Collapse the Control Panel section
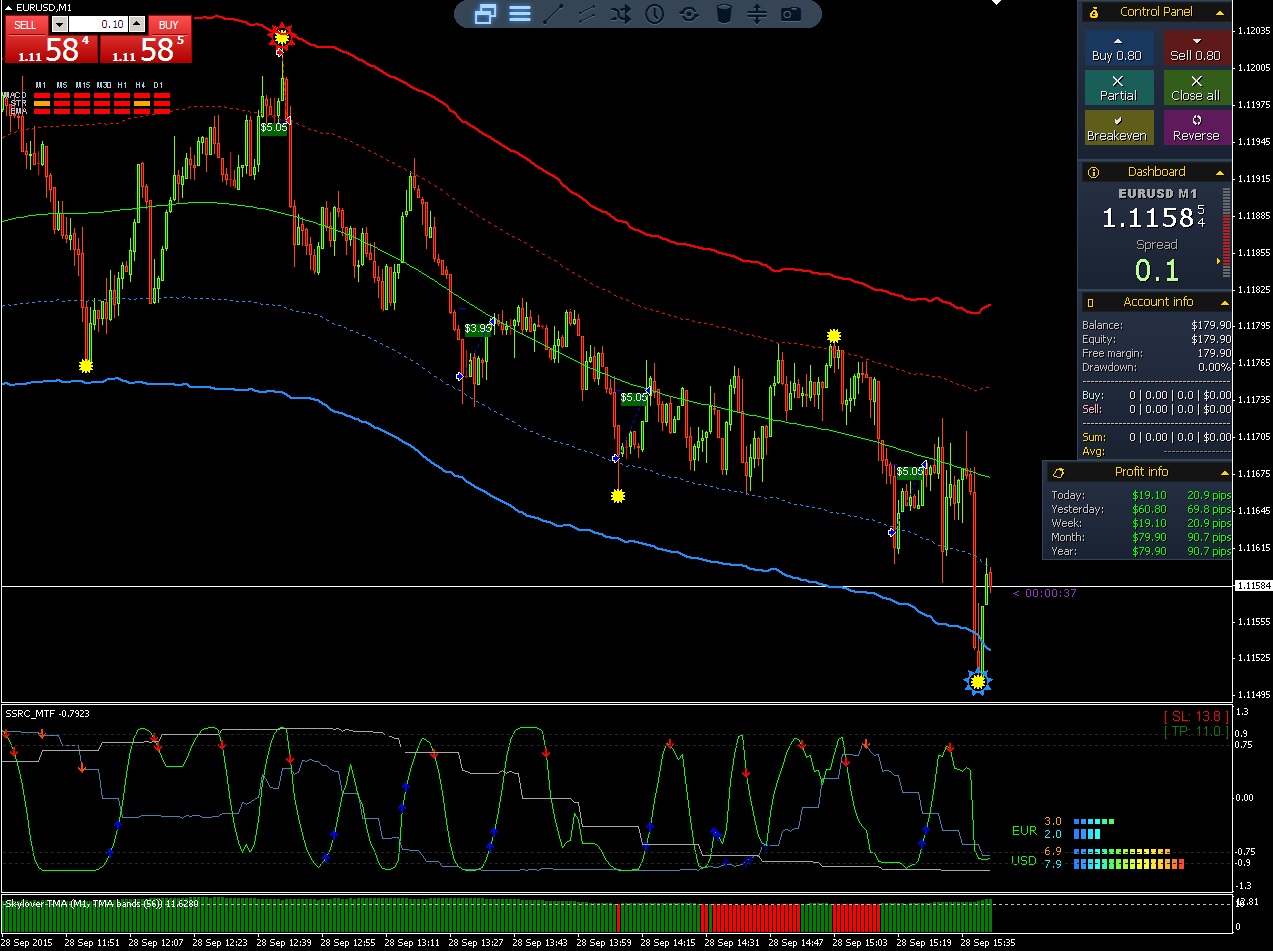This screenshot has height=951, width=1273. (x=1219, y=12)
